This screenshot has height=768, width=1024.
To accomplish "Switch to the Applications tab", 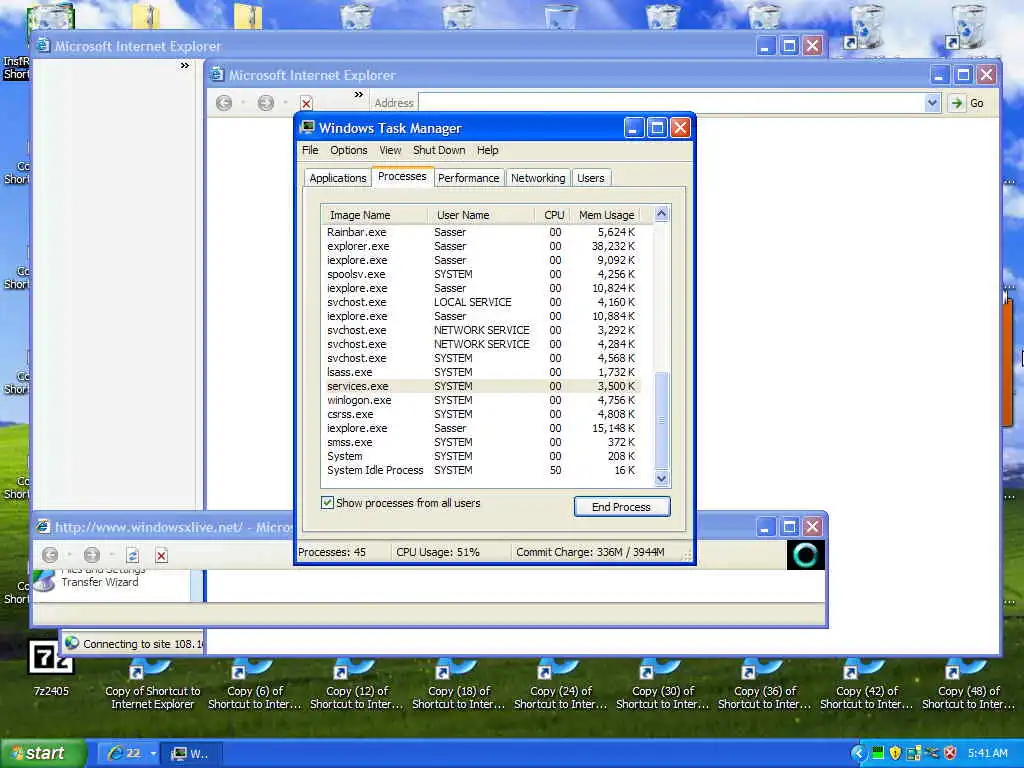I will tap(338, 178).
